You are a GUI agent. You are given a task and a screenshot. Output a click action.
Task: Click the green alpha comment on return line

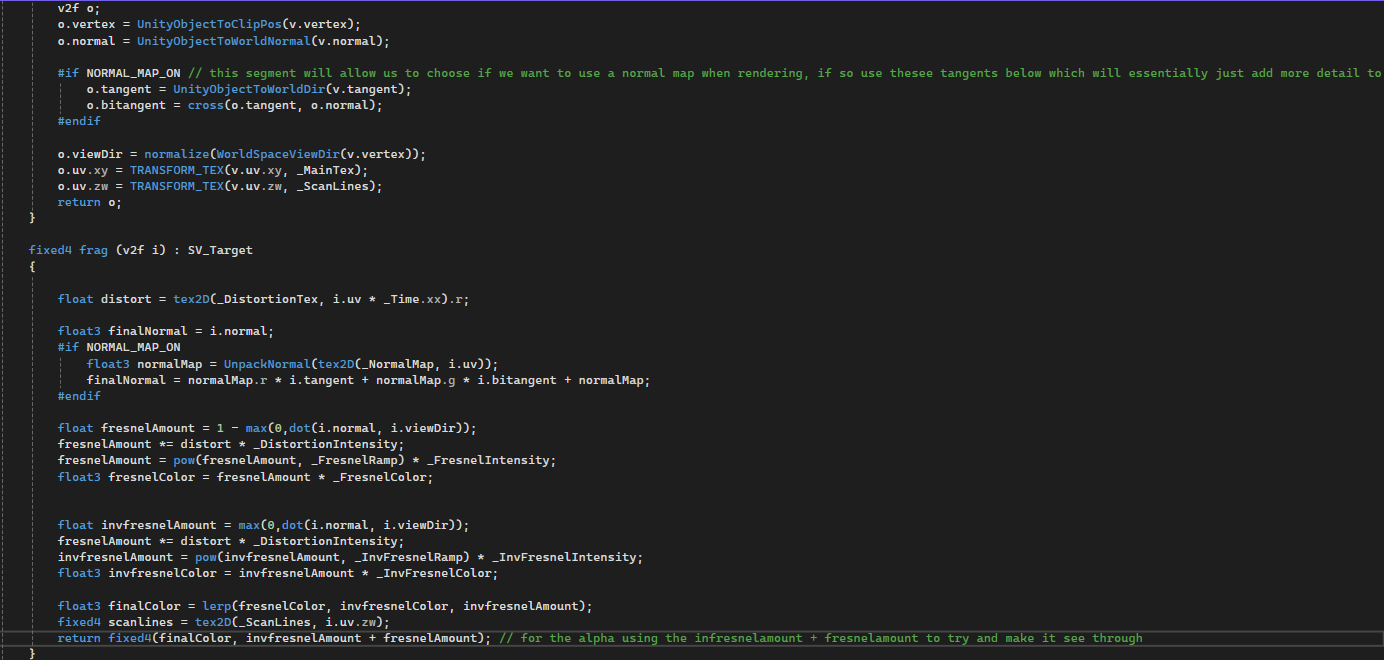820,638
